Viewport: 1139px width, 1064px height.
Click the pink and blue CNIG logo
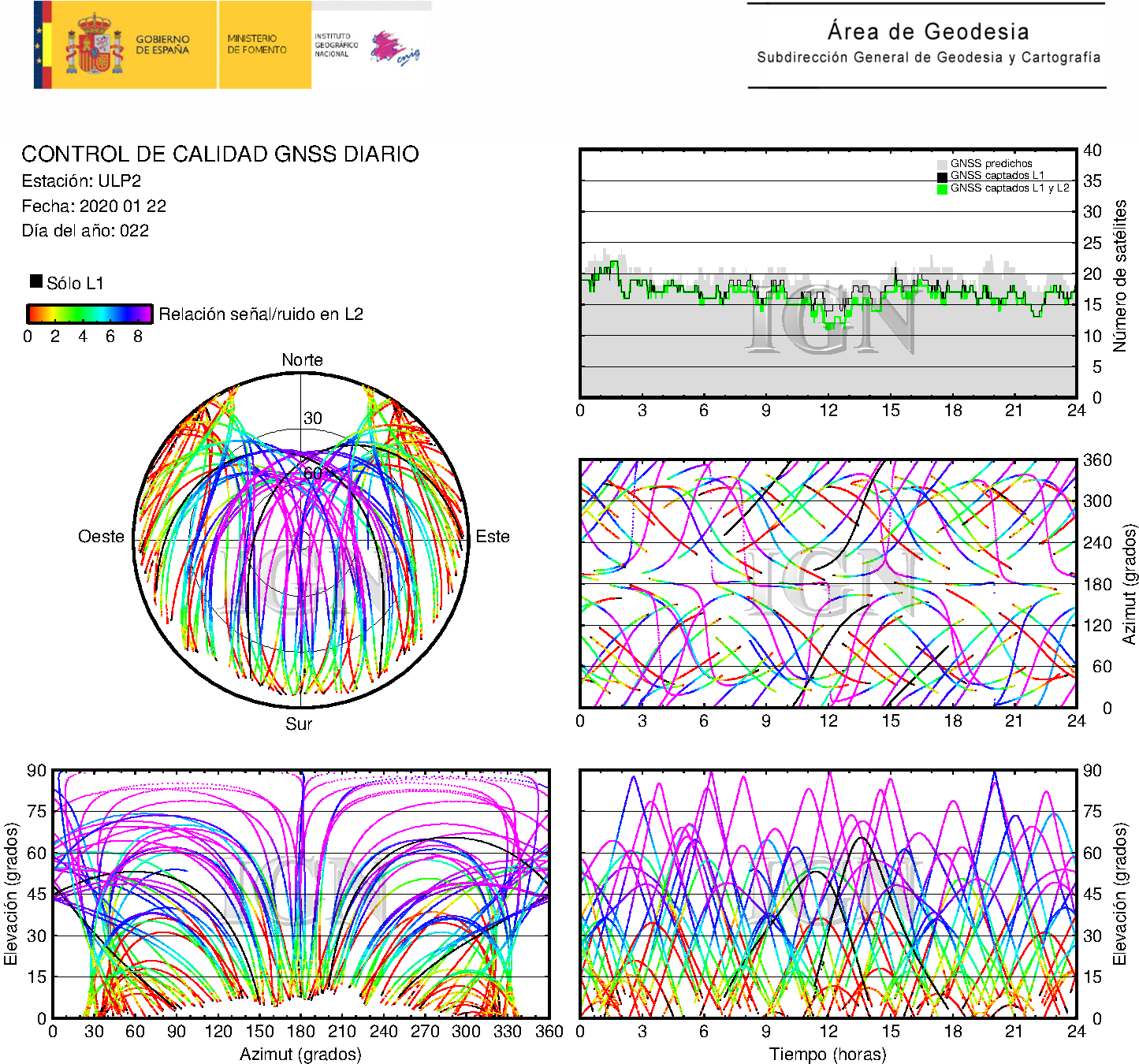point(395,49)
